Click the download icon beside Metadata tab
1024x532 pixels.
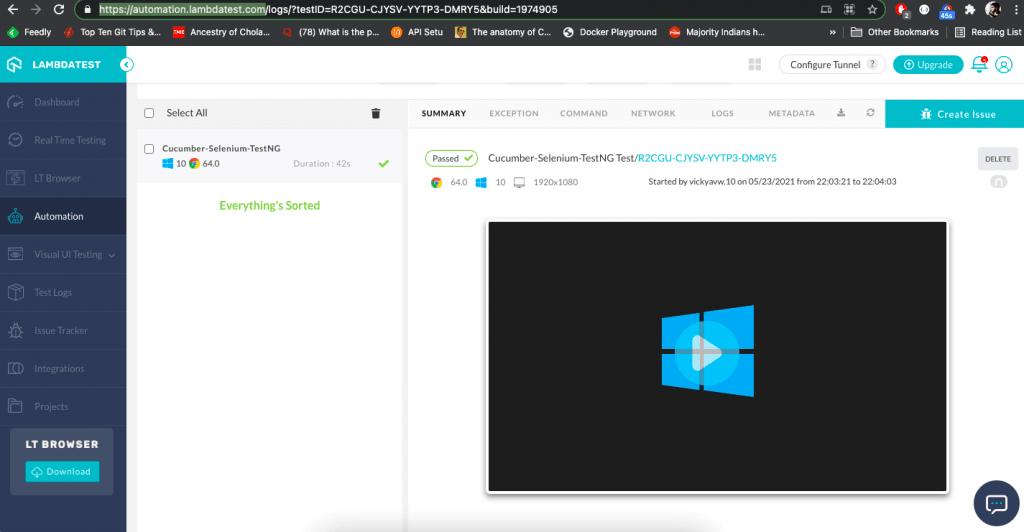[x=841, y=113]
